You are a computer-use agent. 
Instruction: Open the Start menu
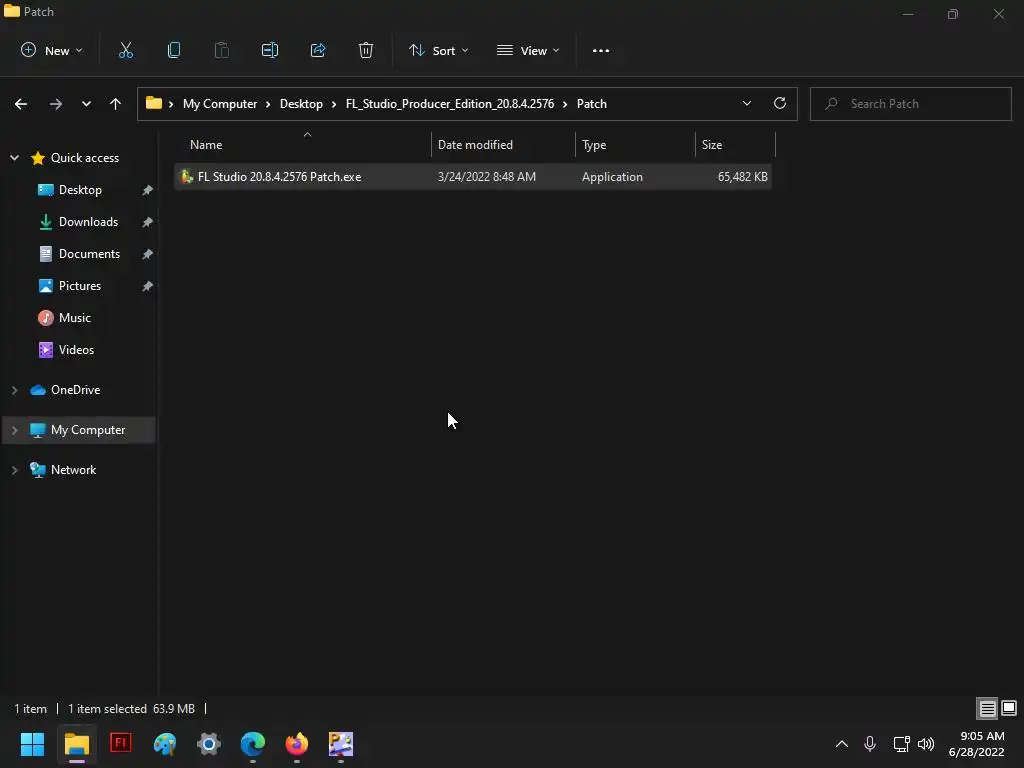point(32,744)
